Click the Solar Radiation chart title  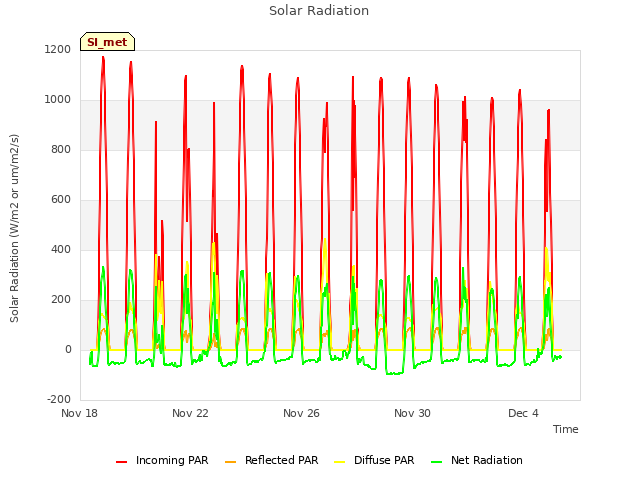point(319,11)
